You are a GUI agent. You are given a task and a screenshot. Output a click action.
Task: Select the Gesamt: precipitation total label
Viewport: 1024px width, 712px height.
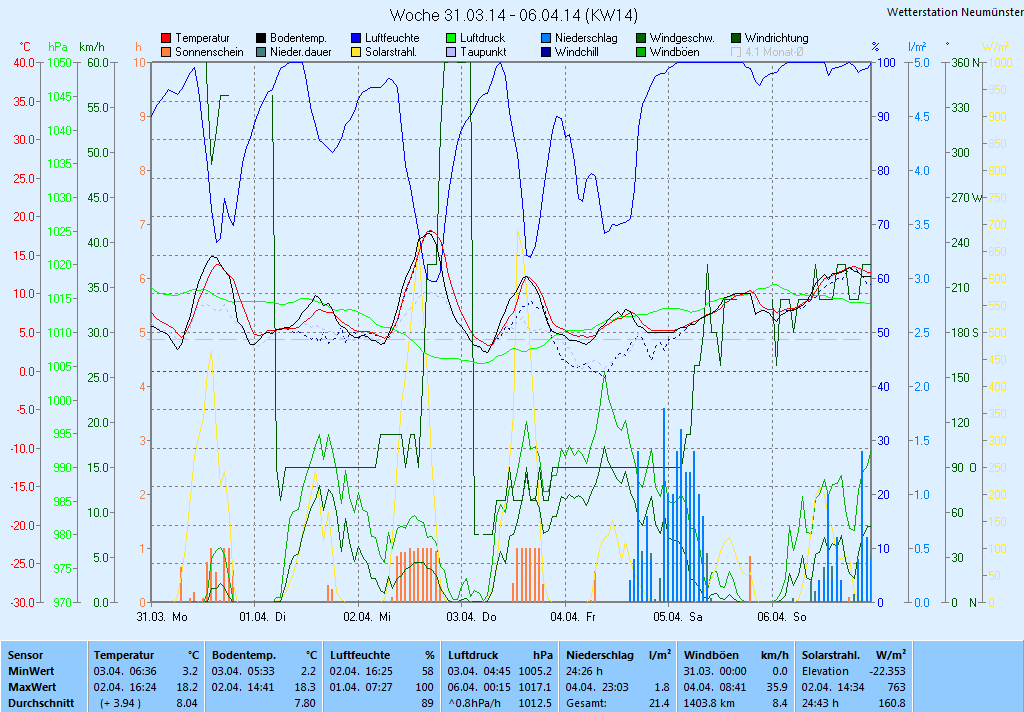pyautogui.click(x=586, y=704)
